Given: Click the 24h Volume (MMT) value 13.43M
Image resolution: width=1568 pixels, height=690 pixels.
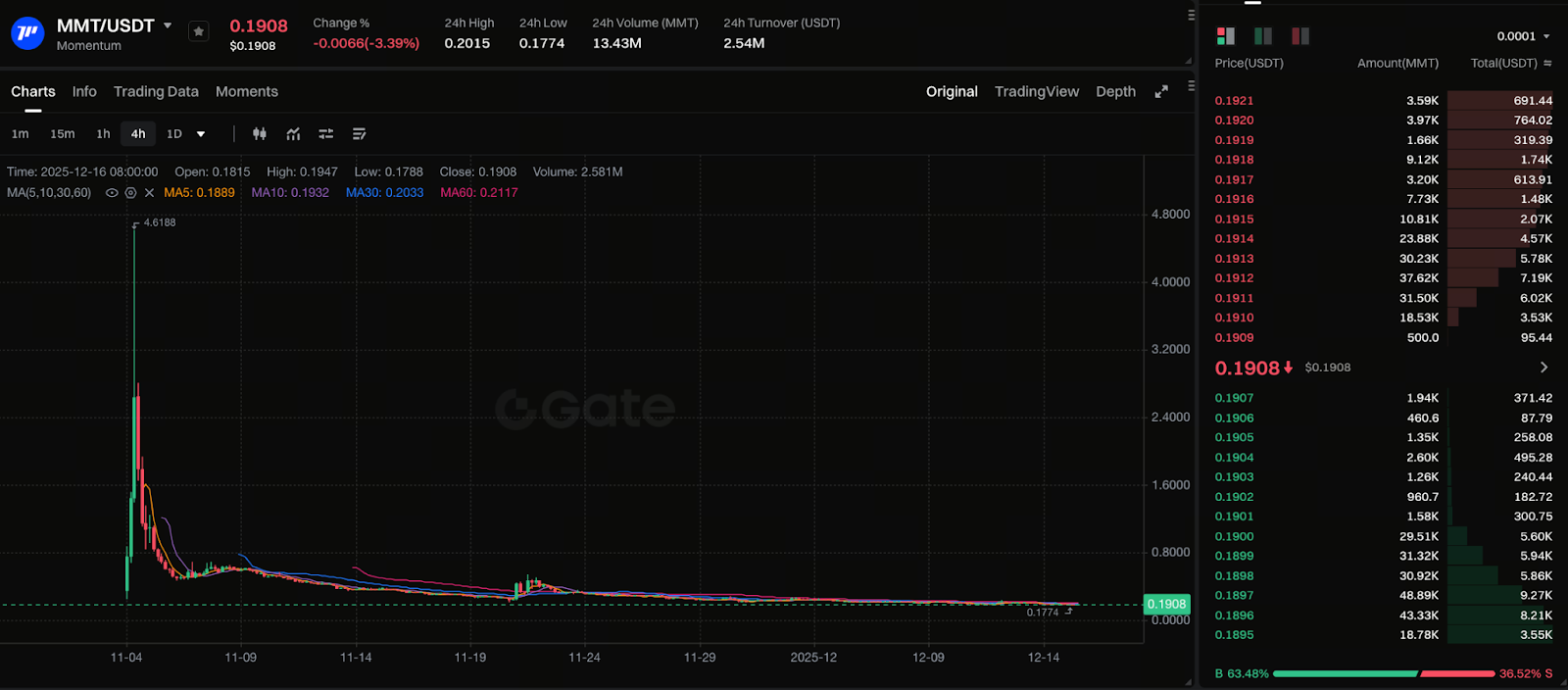Looking at the screenshot, I should pos(617,43).
